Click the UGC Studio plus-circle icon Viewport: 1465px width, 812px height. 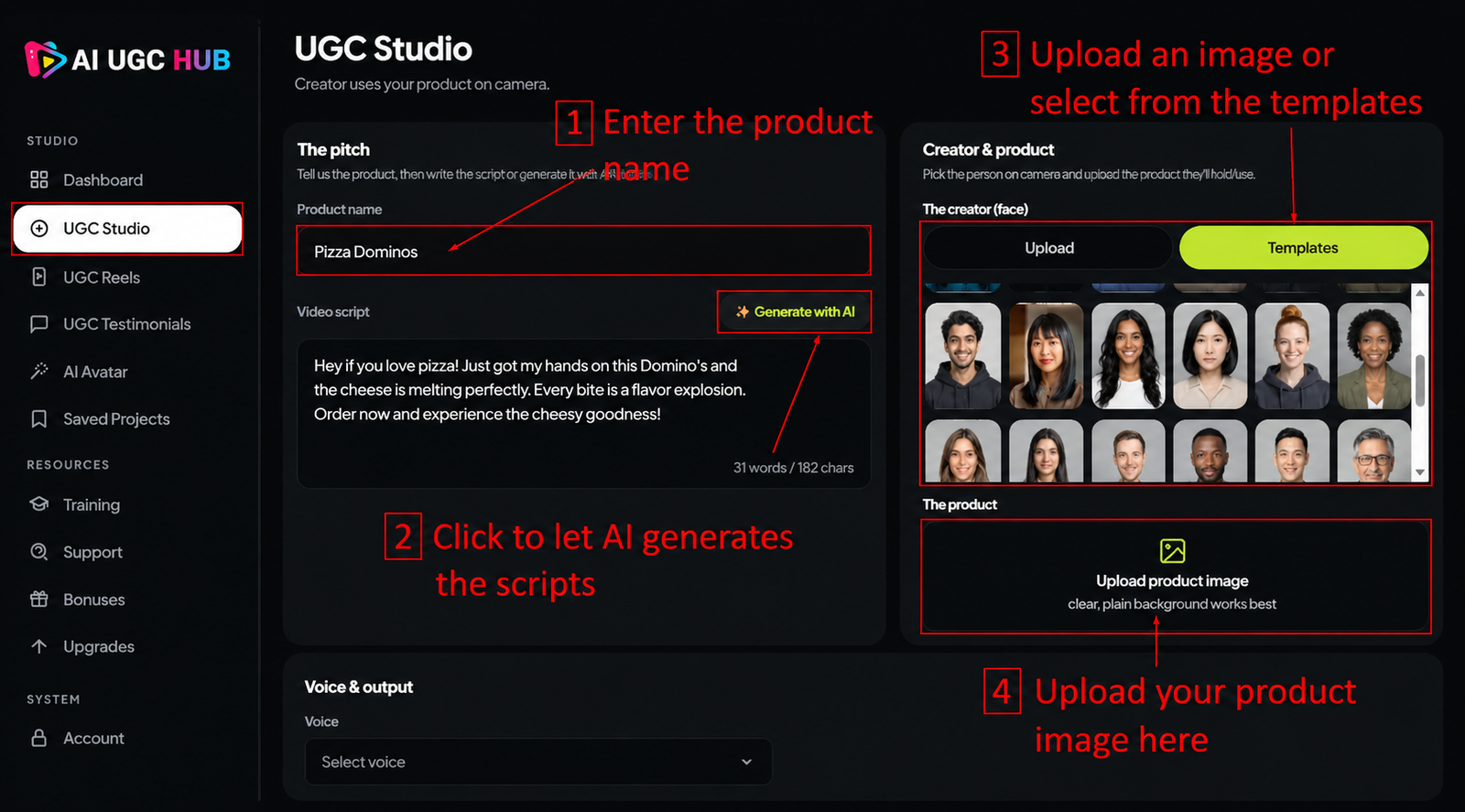pos(39,228)
